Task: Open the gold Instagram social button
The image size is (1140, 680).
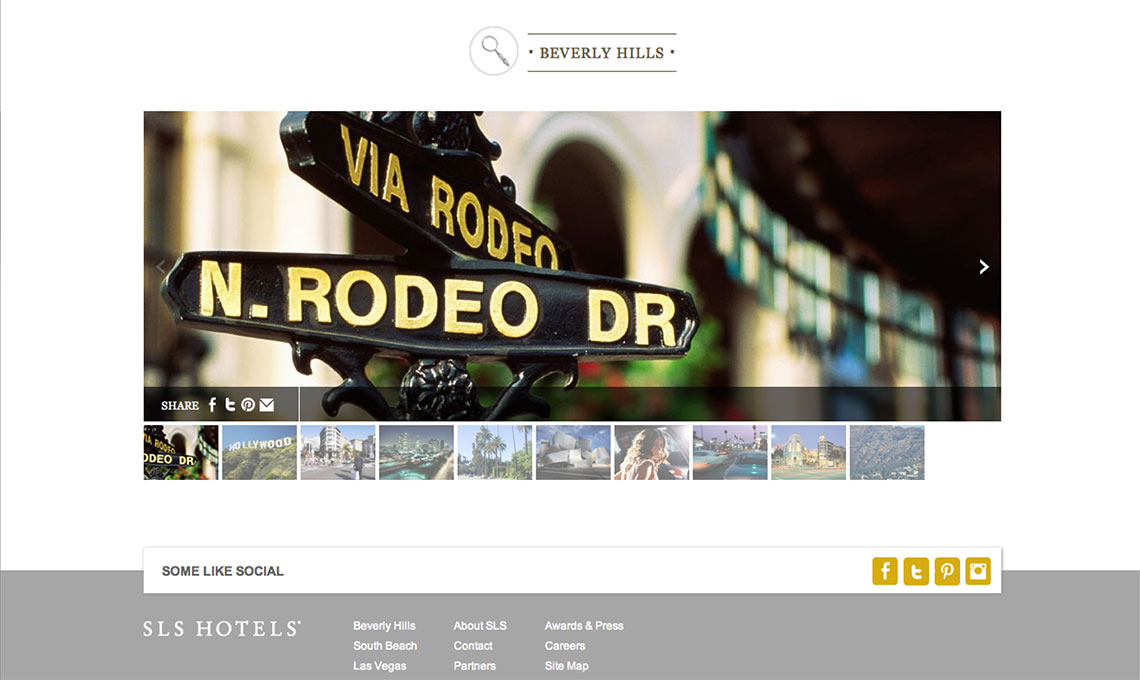Action: (978, 571)
